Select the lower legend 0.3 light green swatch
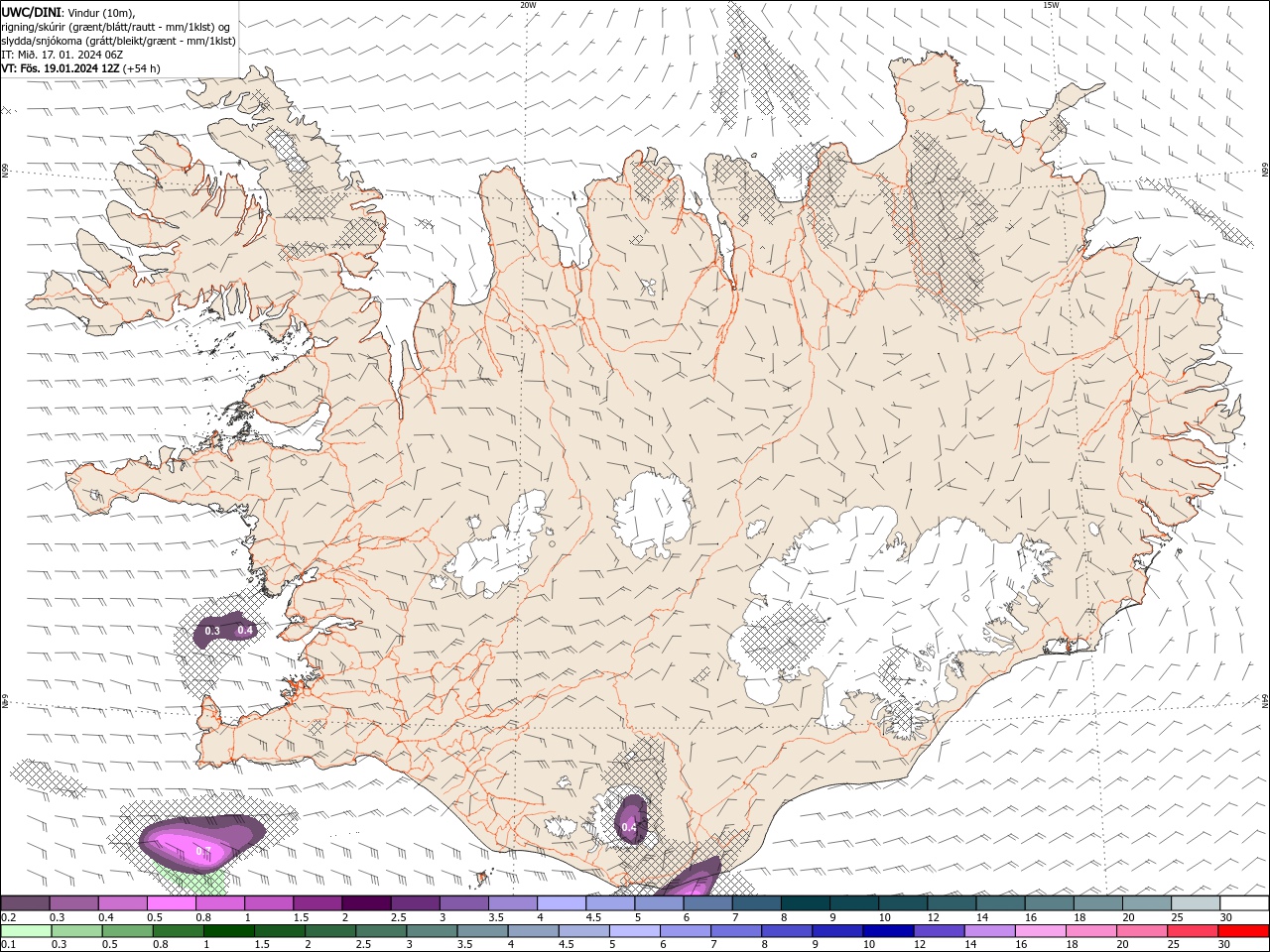 coord(76,930)
